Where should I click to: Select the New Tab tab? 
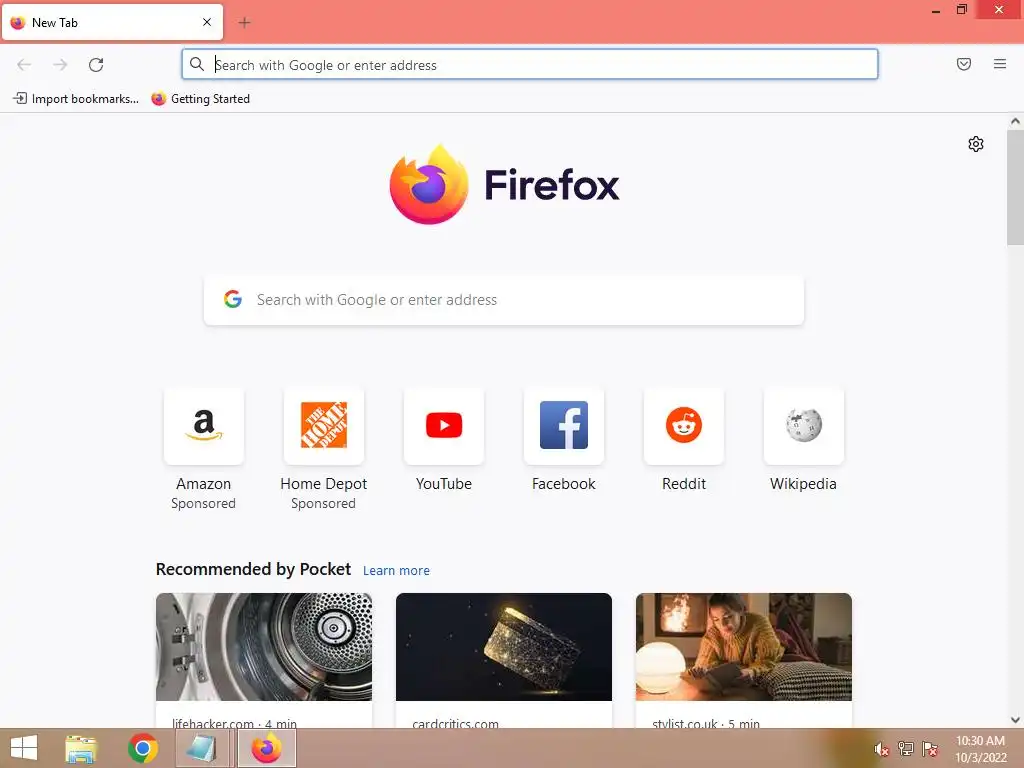pos(112,23)
